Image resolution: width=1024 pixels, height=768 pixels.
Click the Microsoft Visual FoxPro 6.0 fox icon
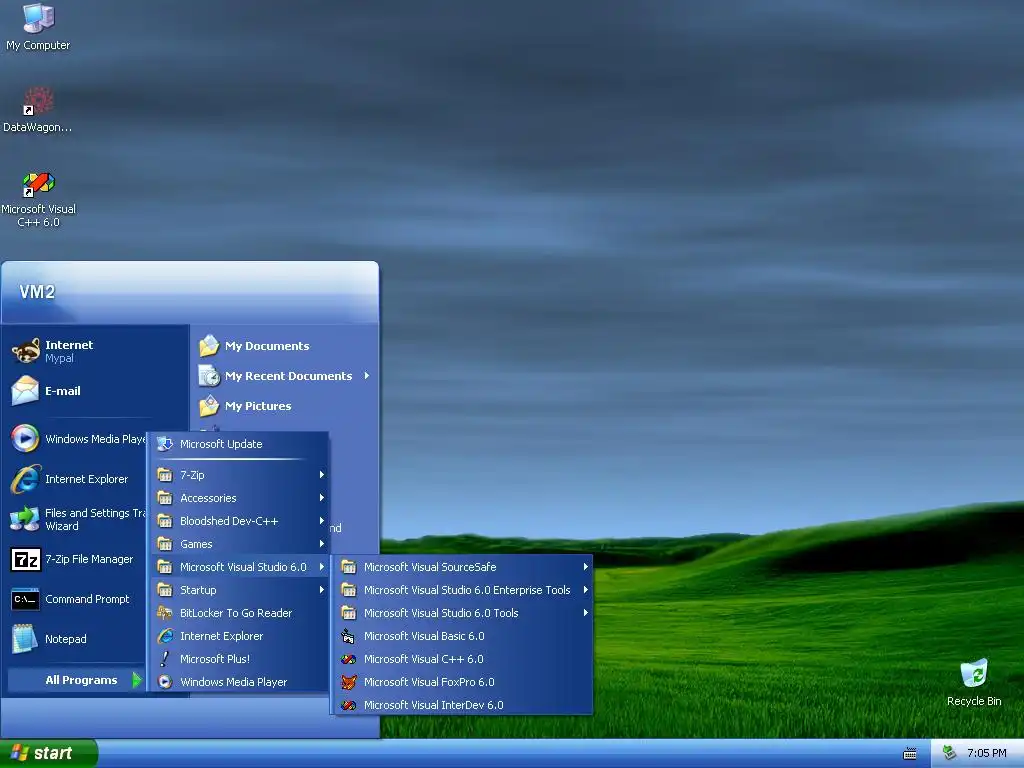click(349, 682)
